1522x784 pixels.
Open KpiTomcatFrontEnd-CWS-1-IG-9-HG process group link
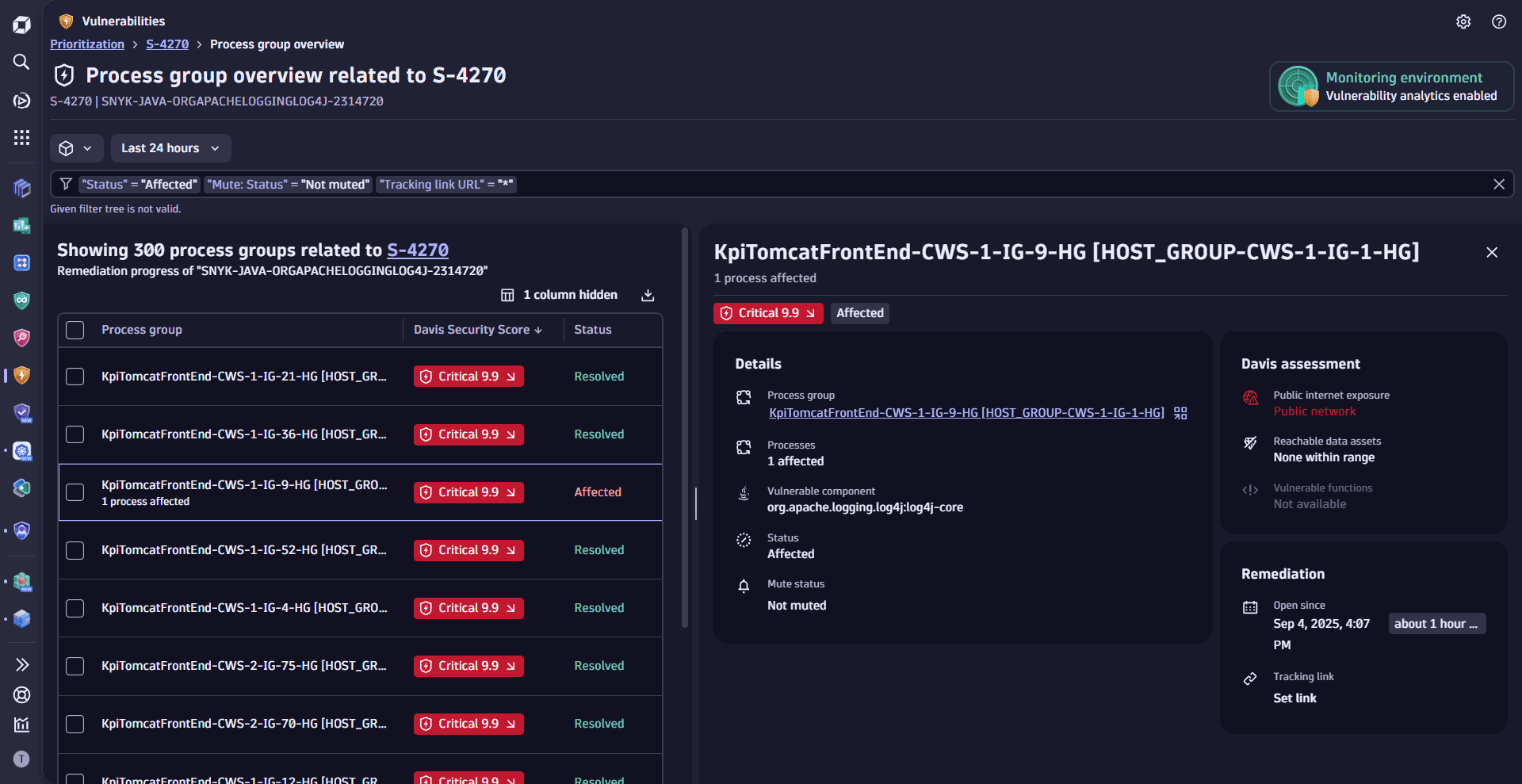pyautogui.click(x=966, y=413)
